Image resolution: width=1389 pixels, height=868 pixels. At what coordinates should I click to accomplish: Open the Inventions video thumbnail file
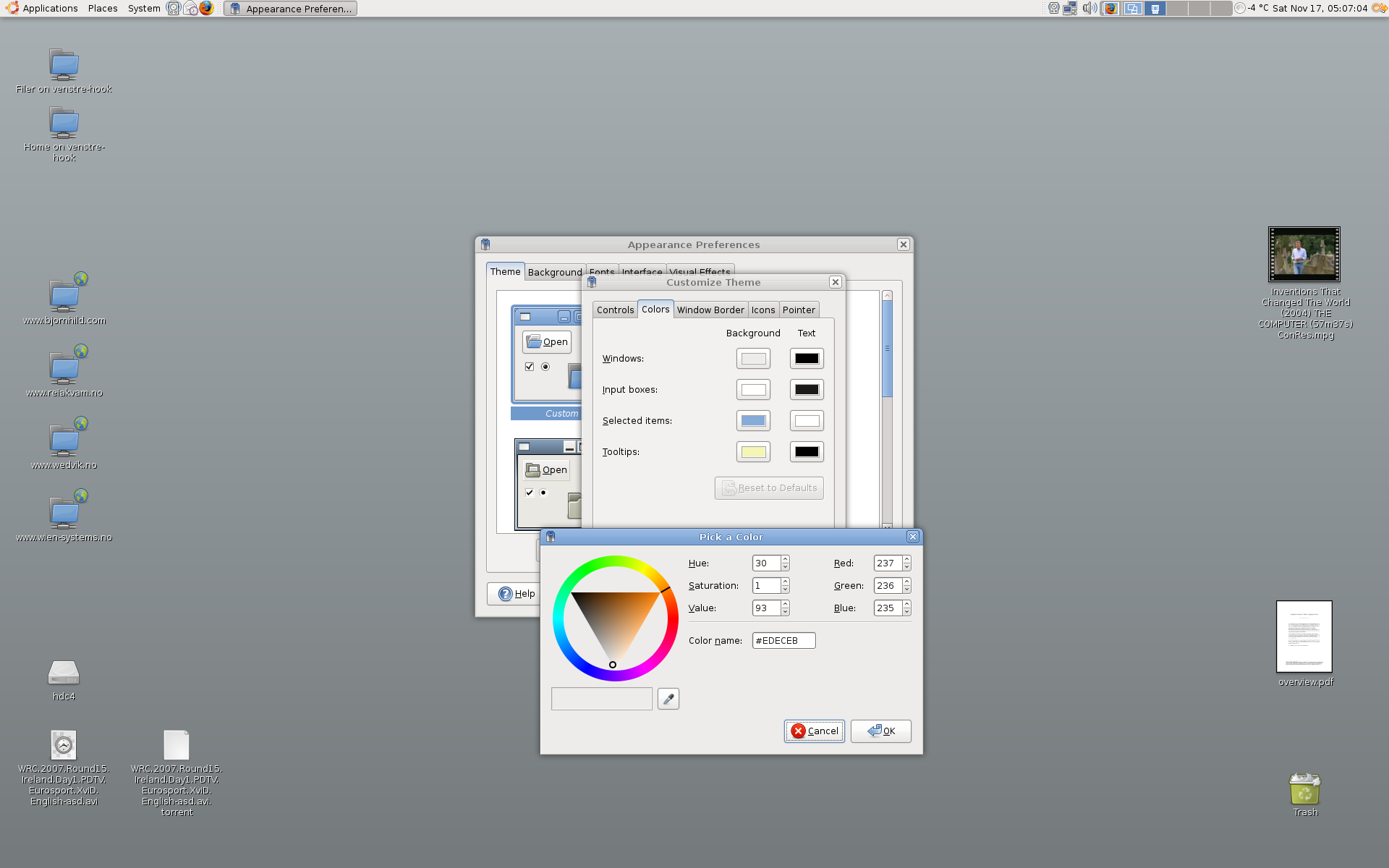pos(1304,255)
